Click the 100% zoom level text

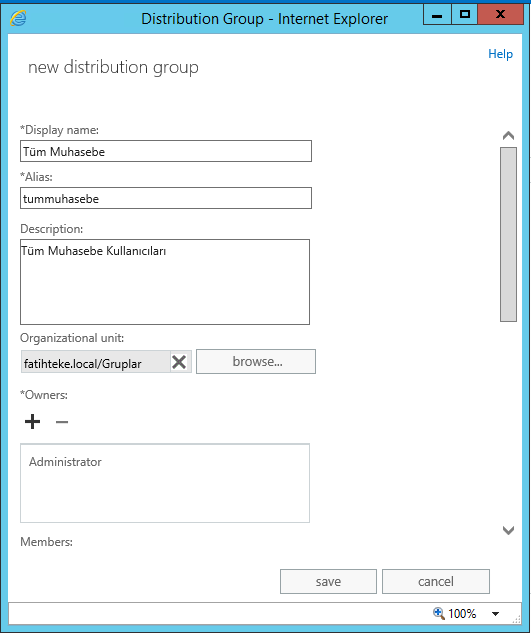(x=462, y=614)
